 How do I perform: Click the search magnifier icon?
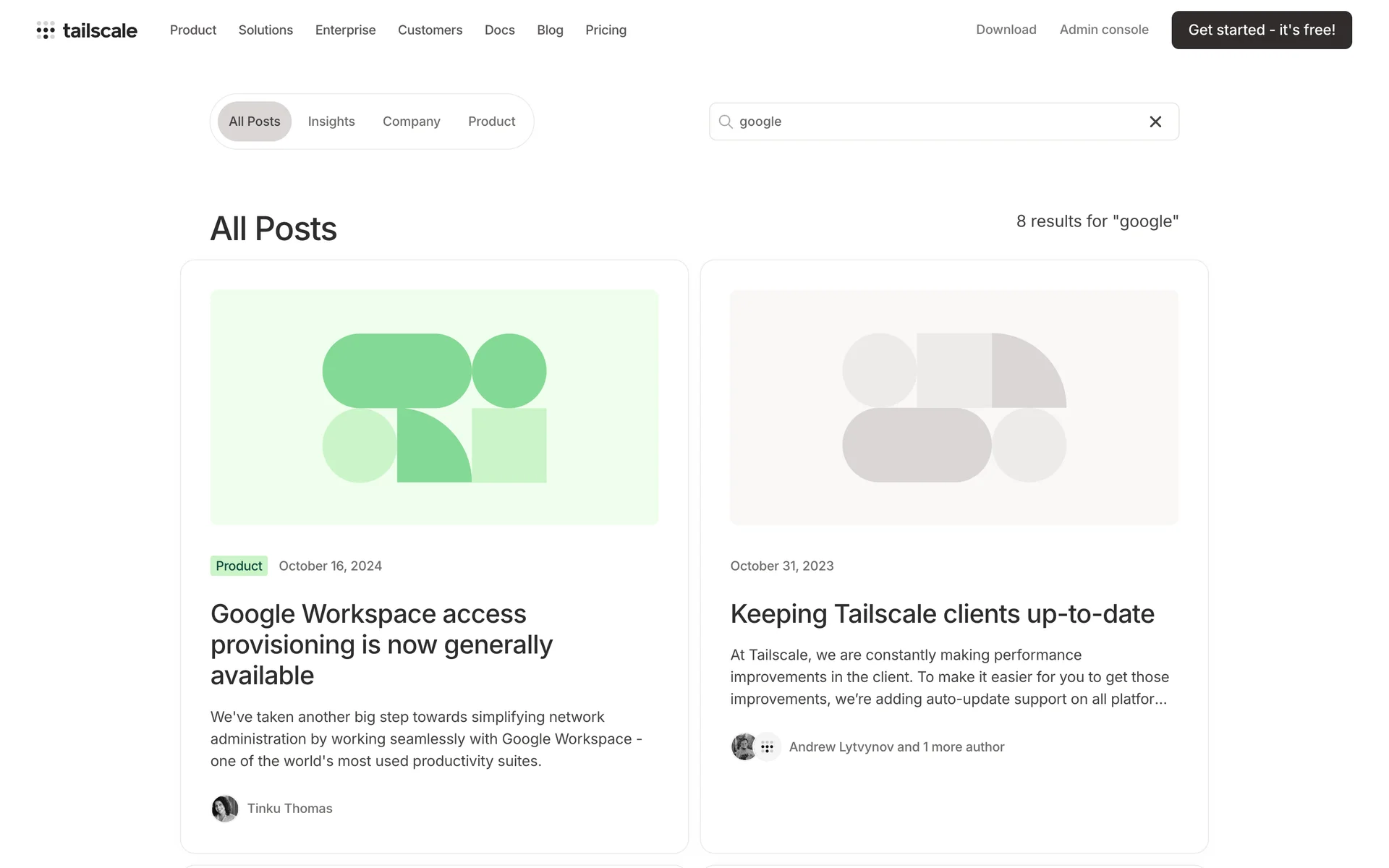point(726,122)
